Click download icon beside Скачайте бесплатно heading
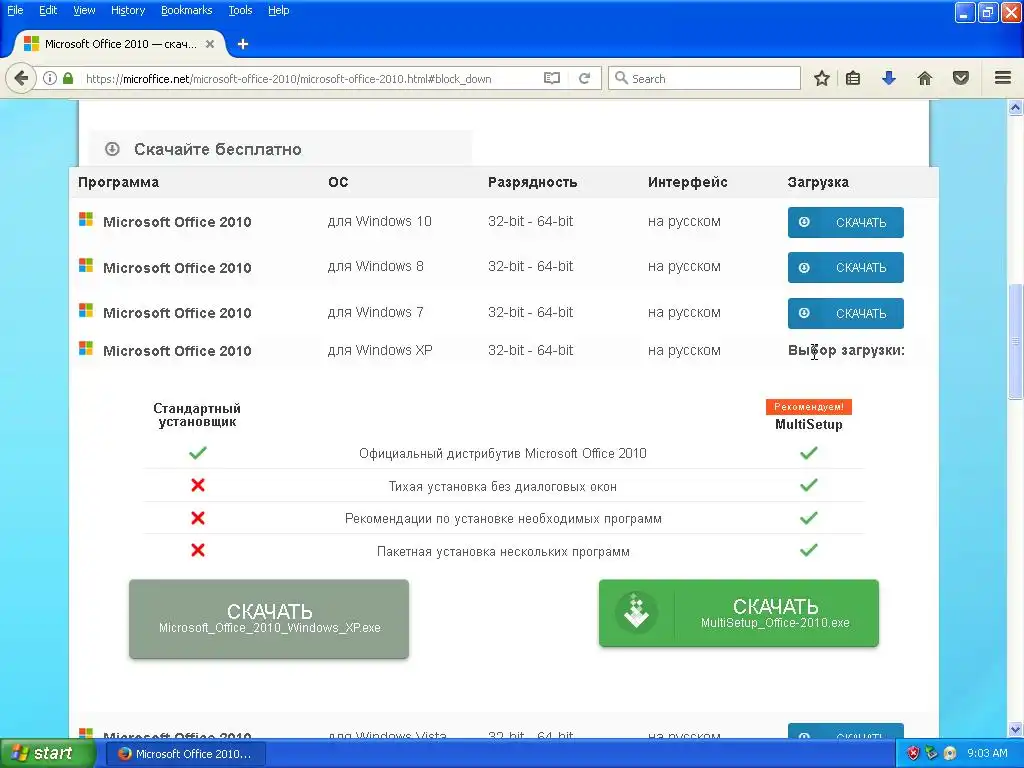This screenshot has width=1024, height=768. (x=112, y=149)
